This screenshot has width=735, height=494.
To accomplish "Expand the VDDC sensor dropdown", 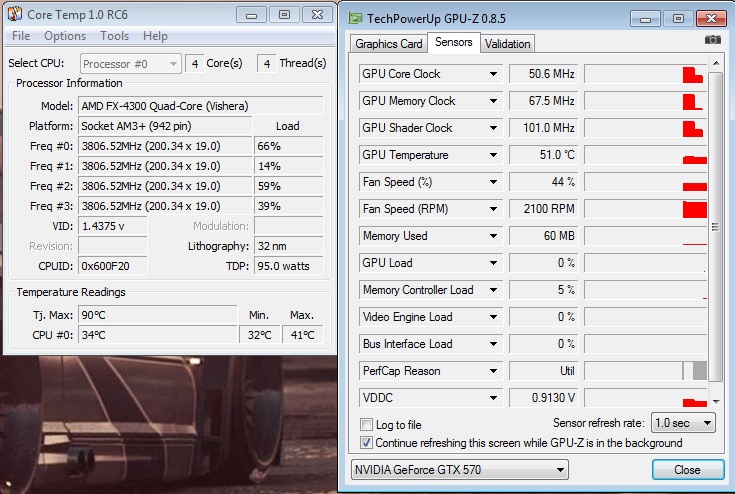I will (x=493, y=398).
